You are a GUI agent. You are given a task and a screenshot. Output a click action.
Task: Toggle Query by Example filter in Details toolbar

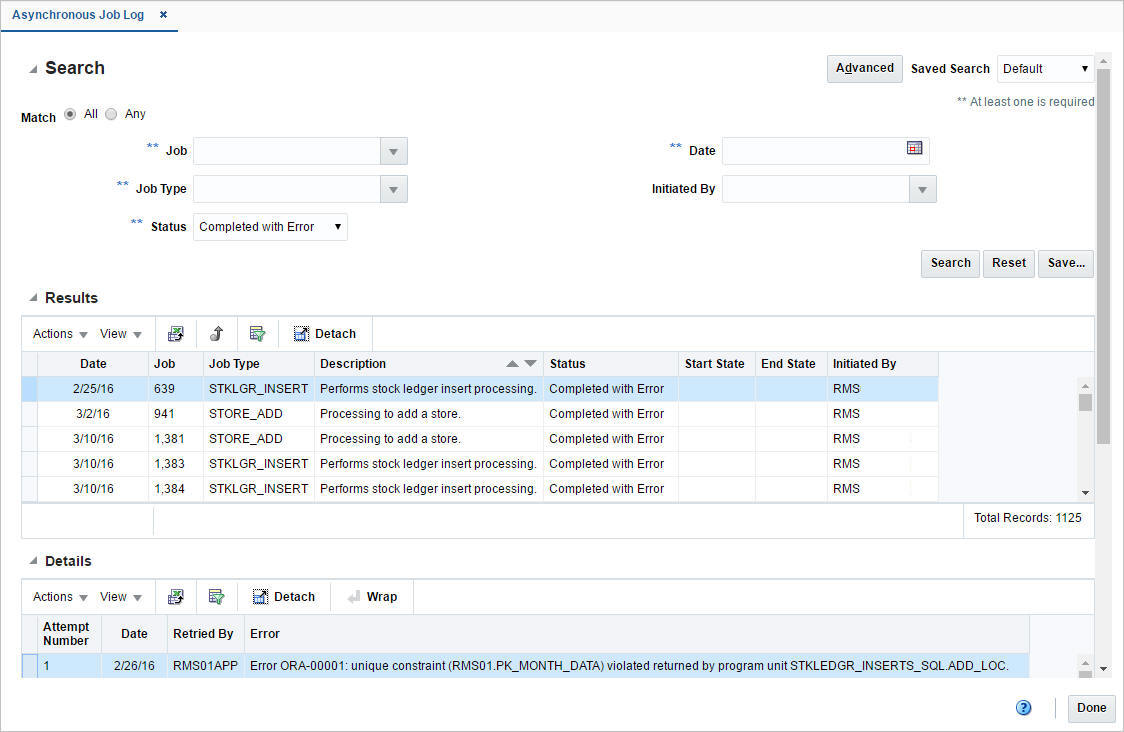point(217,596)
